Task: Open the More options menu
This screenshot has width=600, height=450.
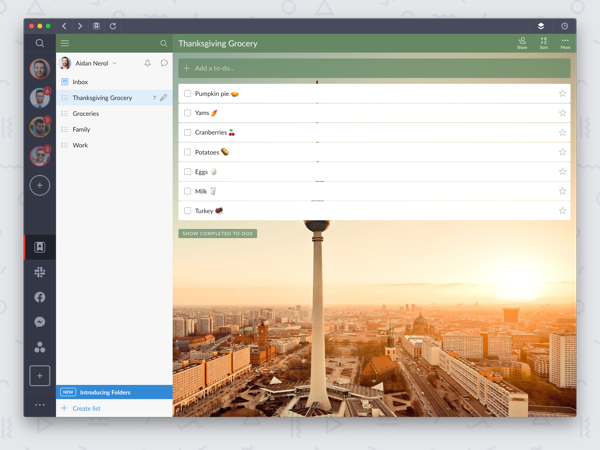Action: (565, 43)
